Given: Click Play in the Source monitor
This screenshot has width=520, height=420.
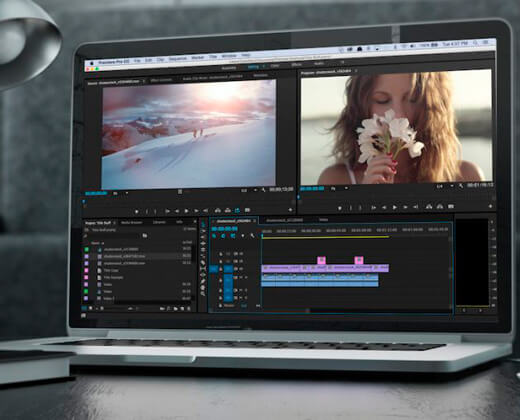Looking at the screenshot, I should click(x=187, y=211).
